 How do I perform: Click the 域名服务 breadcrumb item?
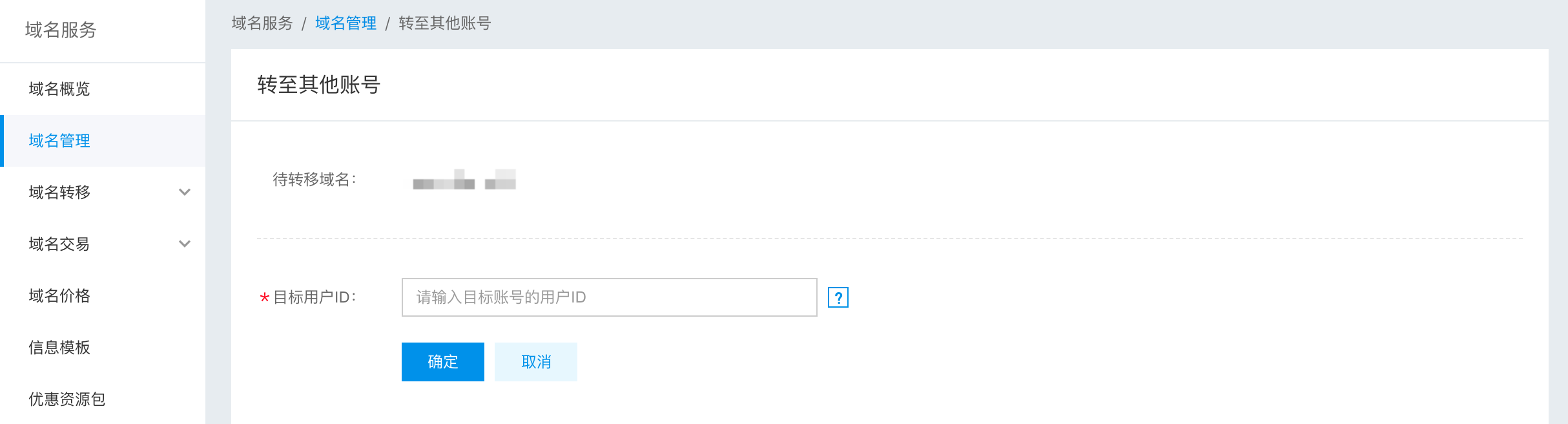tap(262, 23)
